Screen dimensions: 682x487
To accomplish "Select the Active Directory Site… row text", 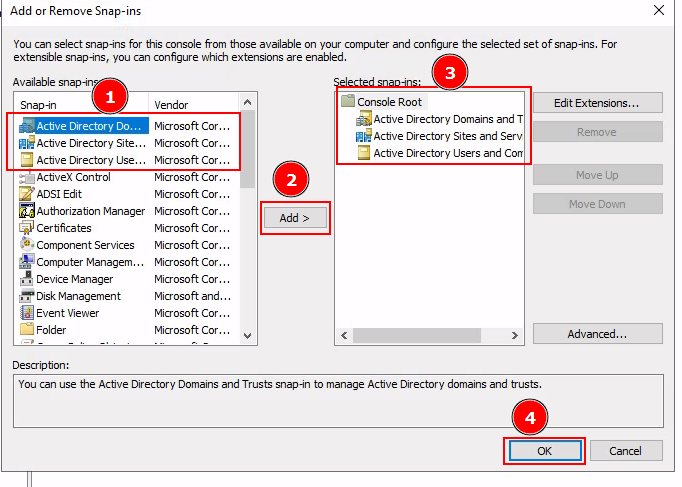I will pos(91,143).
